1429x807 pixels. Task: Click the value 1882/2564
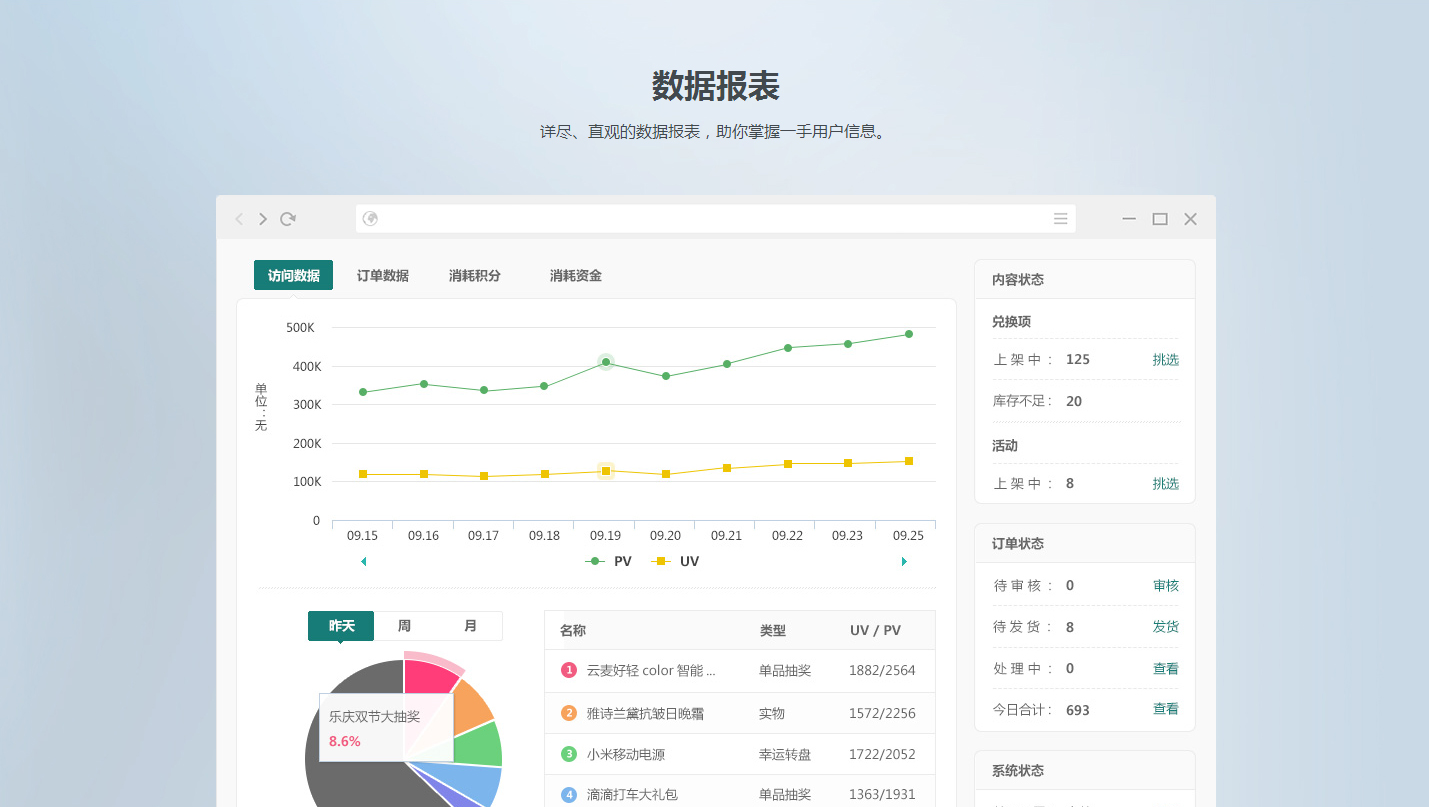882,671
